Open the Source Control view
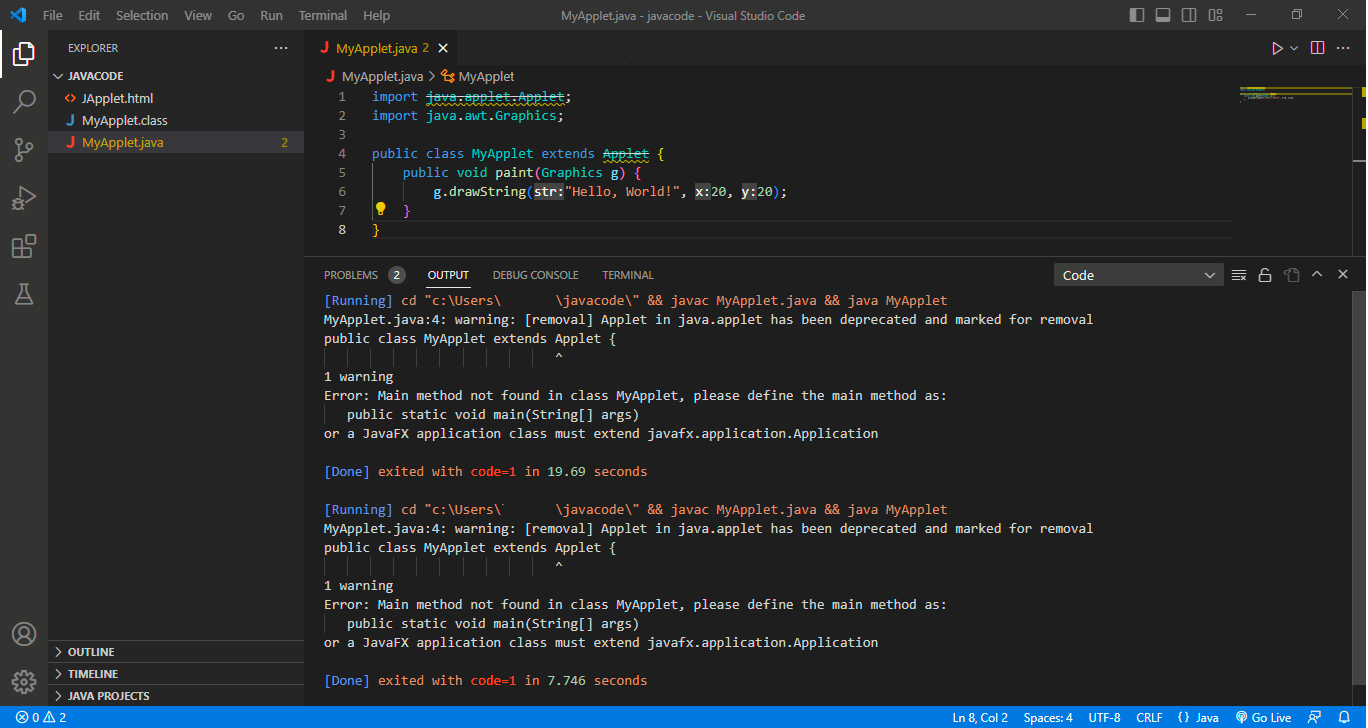Viewport: 1368px width, 728px height. [x=24, y=150]
